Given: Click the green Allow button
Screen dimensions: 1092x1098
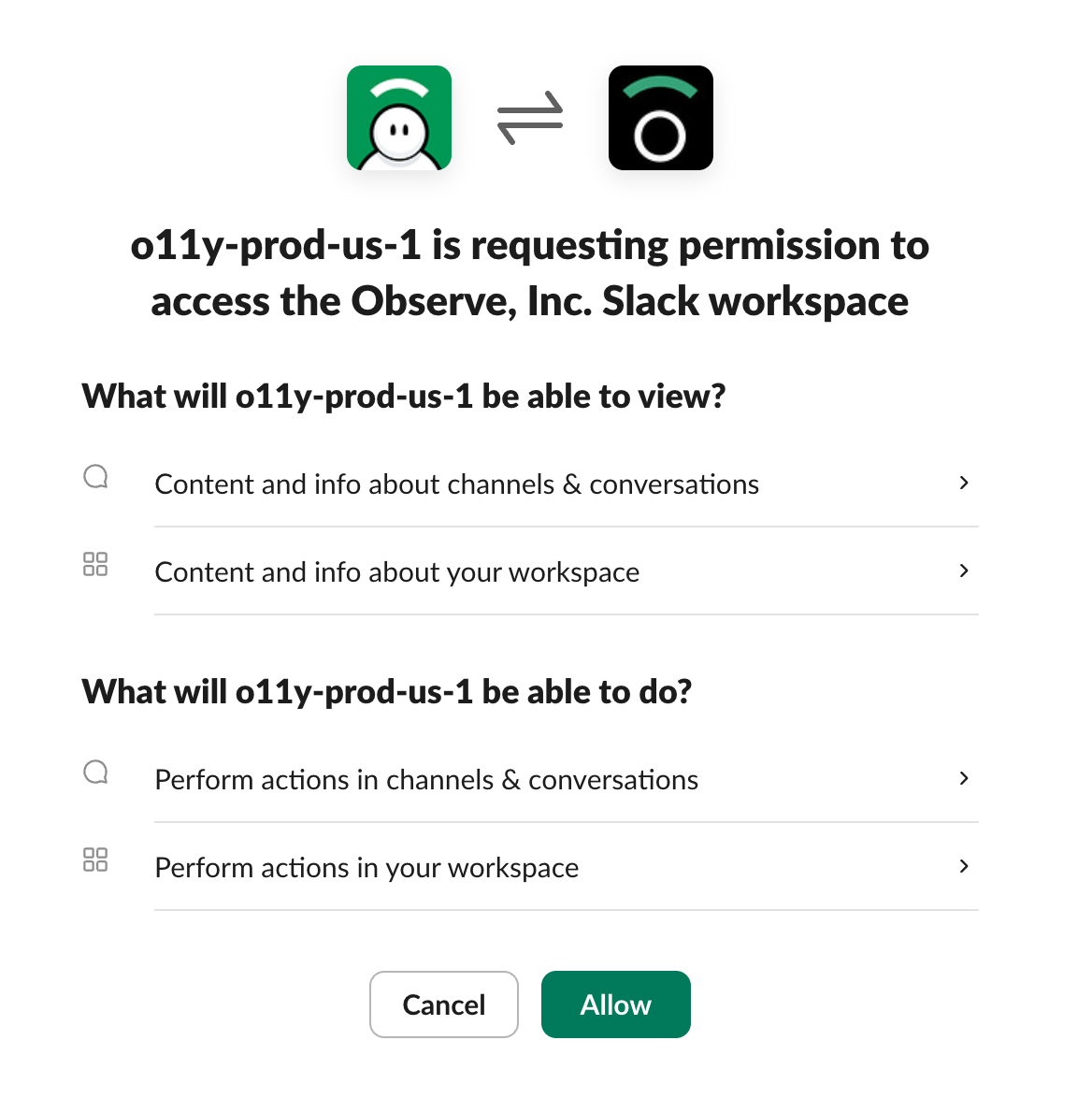Looking at the screenshot, I should [615, 1004].
